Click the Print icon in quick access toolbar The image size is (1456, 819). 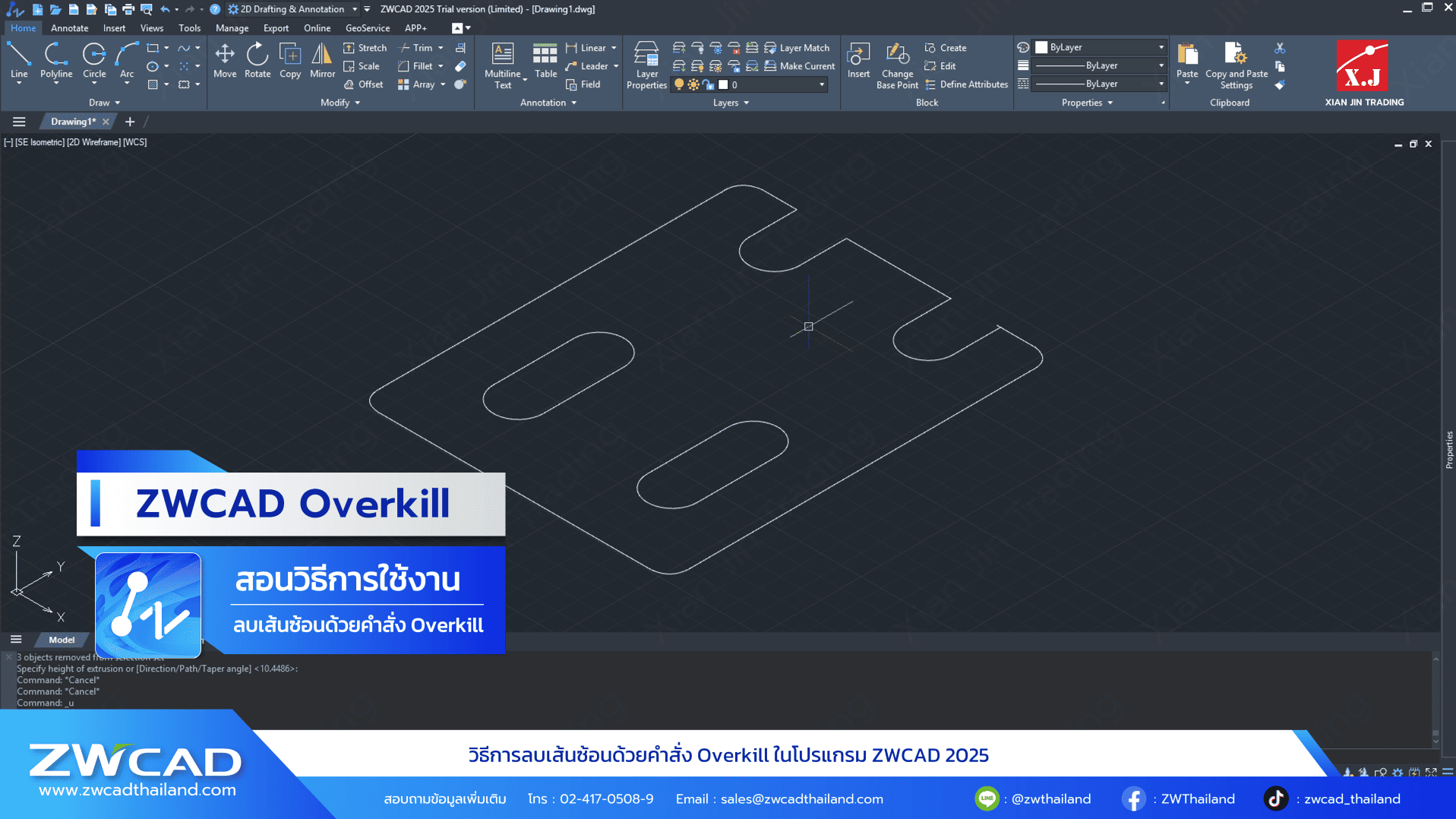tap(128, 9)
